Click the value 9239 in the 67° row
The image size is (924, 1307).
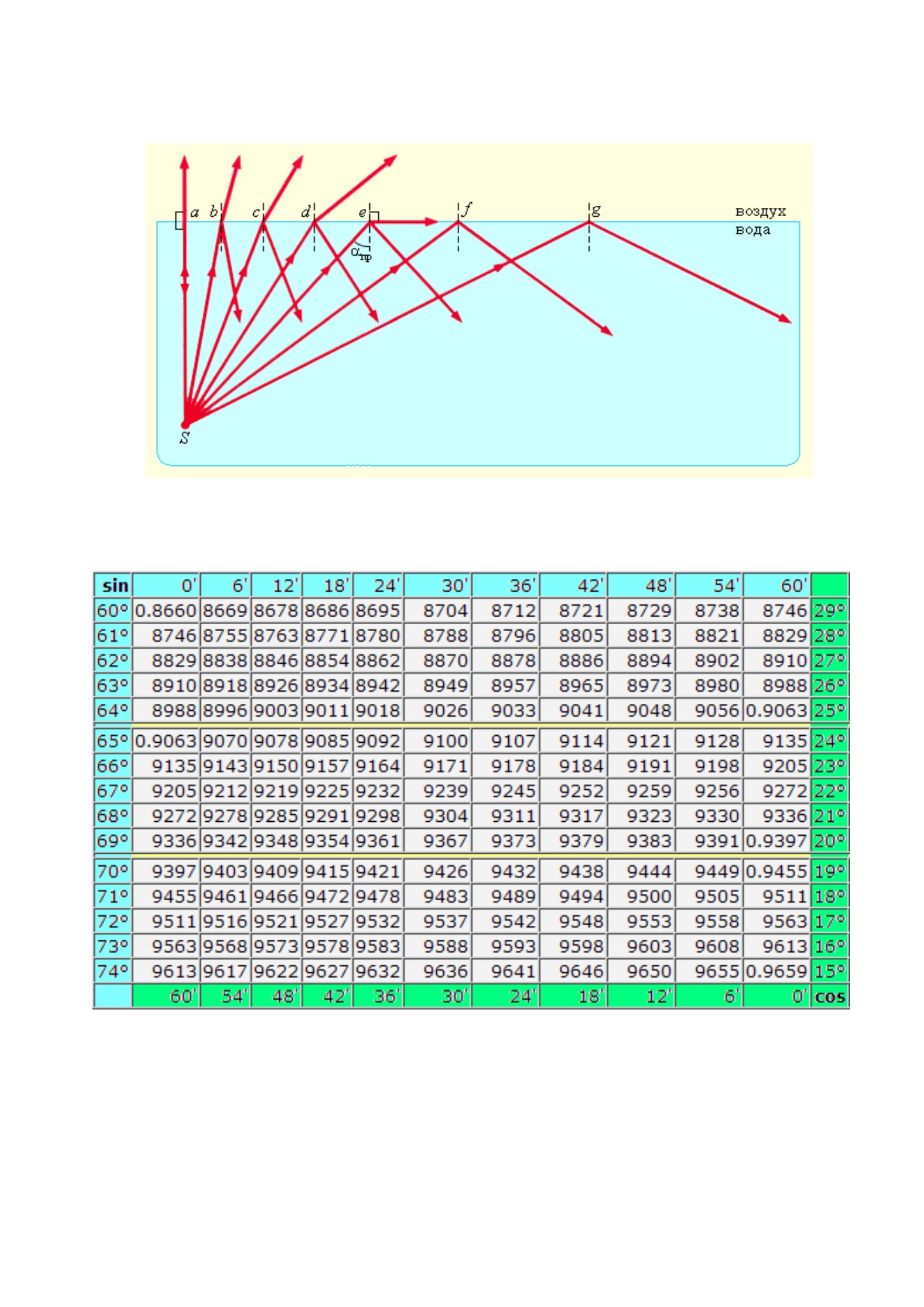click(x=437, y=791)
